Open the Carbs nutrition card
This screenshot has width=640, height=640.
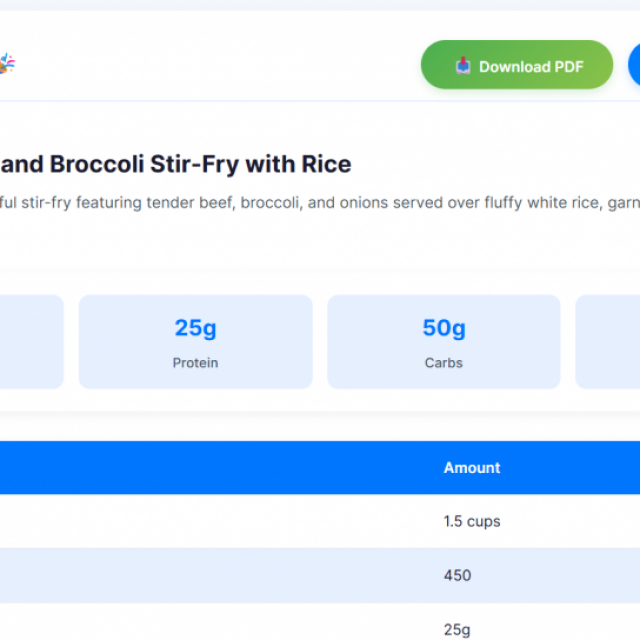coord(444,342)
